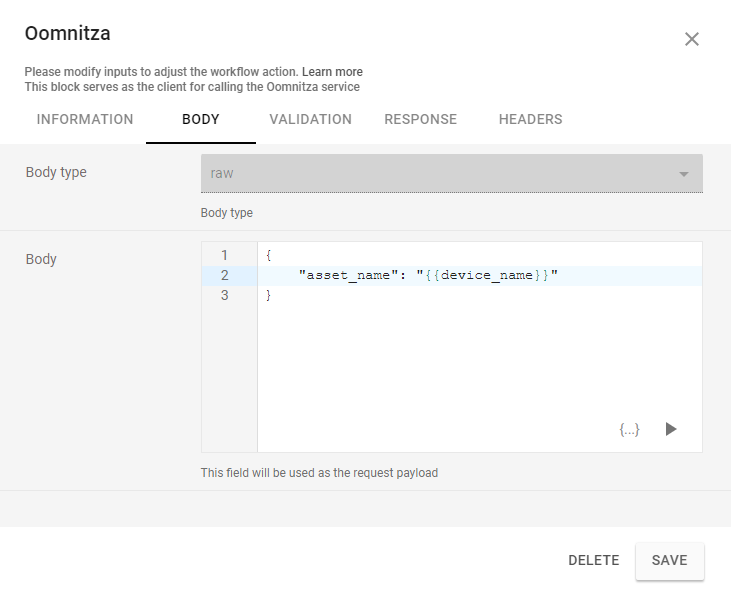731x594 pixels.
Task: Click the {{device_name}} placeholder value
Action: pos(486,275)
